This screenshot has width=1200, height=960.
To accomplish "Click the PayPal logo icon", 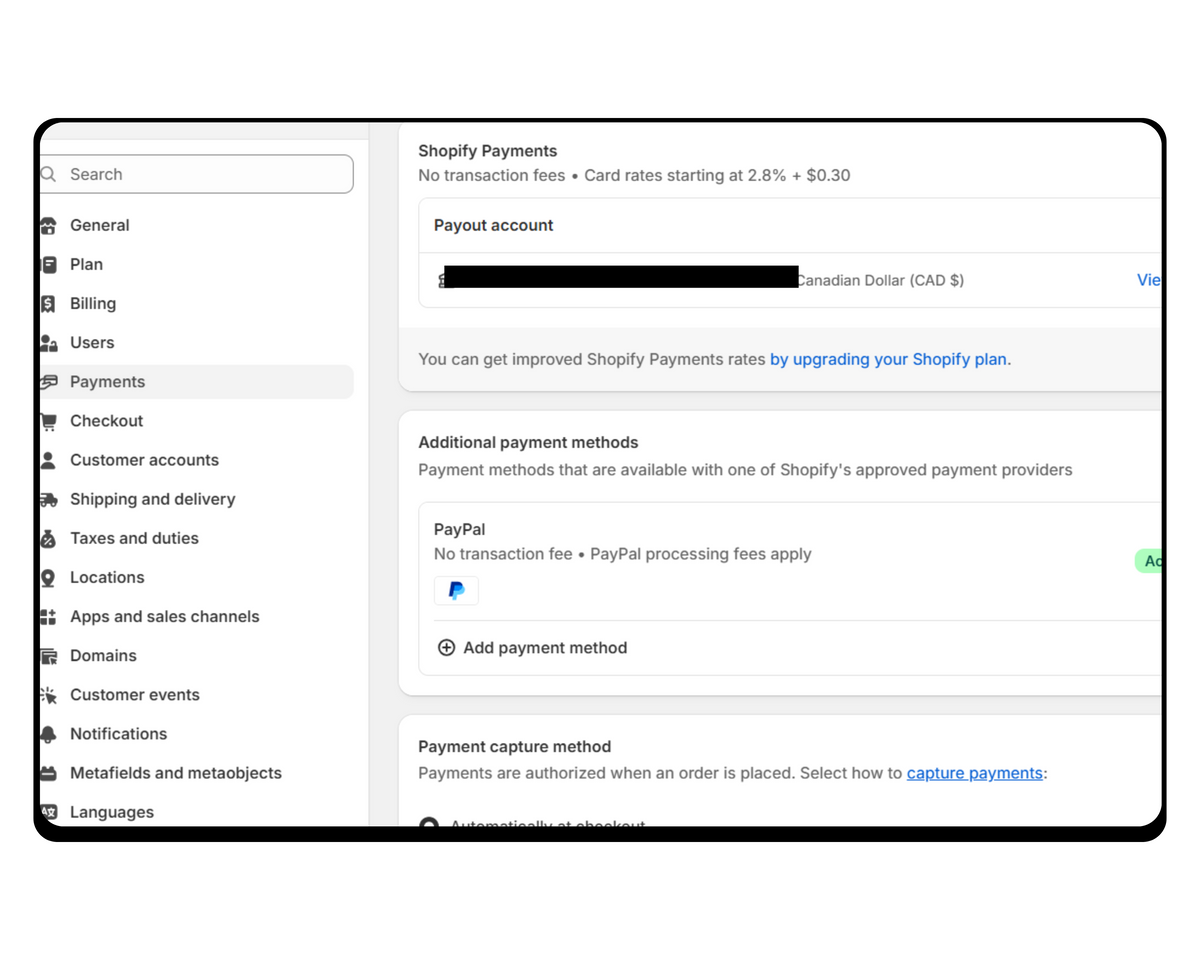I will point(456,591).
